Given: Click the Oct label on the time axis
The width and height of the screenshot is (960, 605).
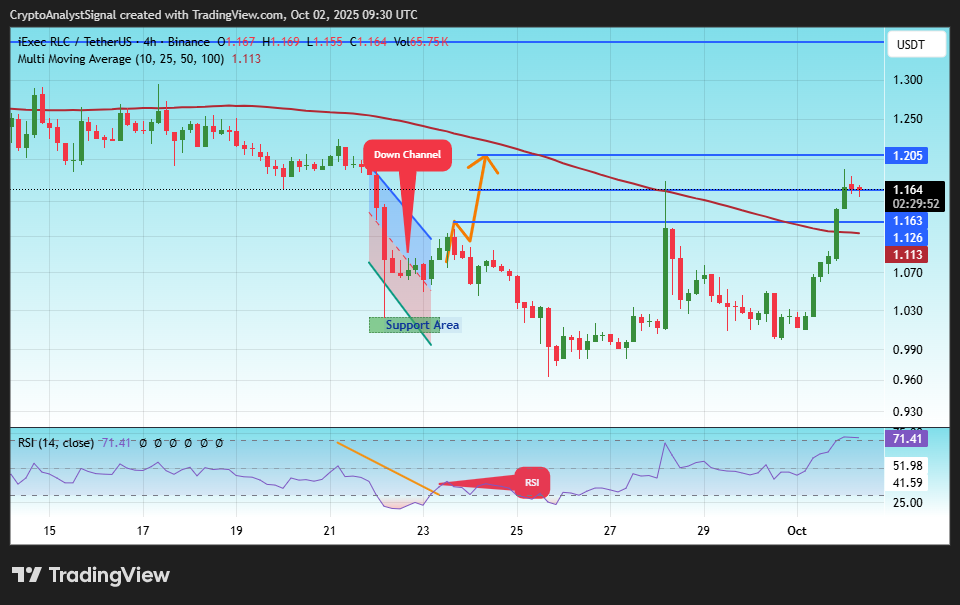Looking at the screenshot, I should 797,531.
